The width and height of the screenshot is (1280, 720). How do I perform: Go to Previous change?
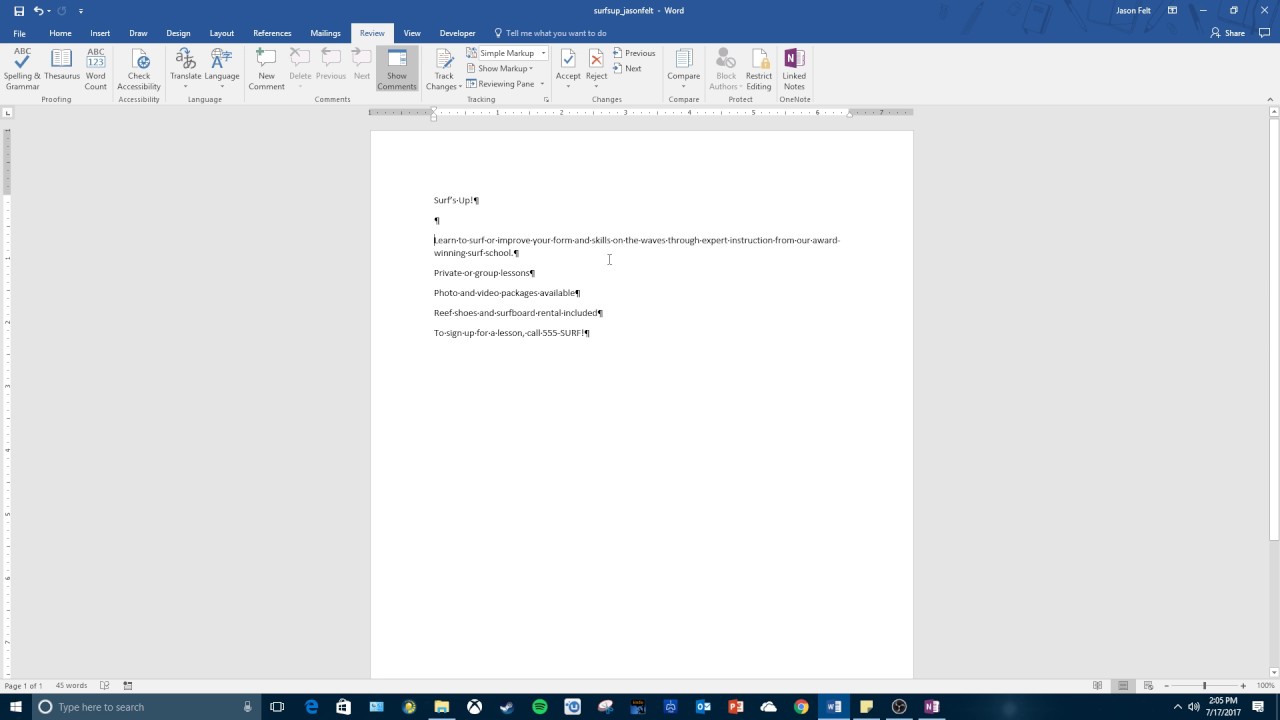point(634,53)
